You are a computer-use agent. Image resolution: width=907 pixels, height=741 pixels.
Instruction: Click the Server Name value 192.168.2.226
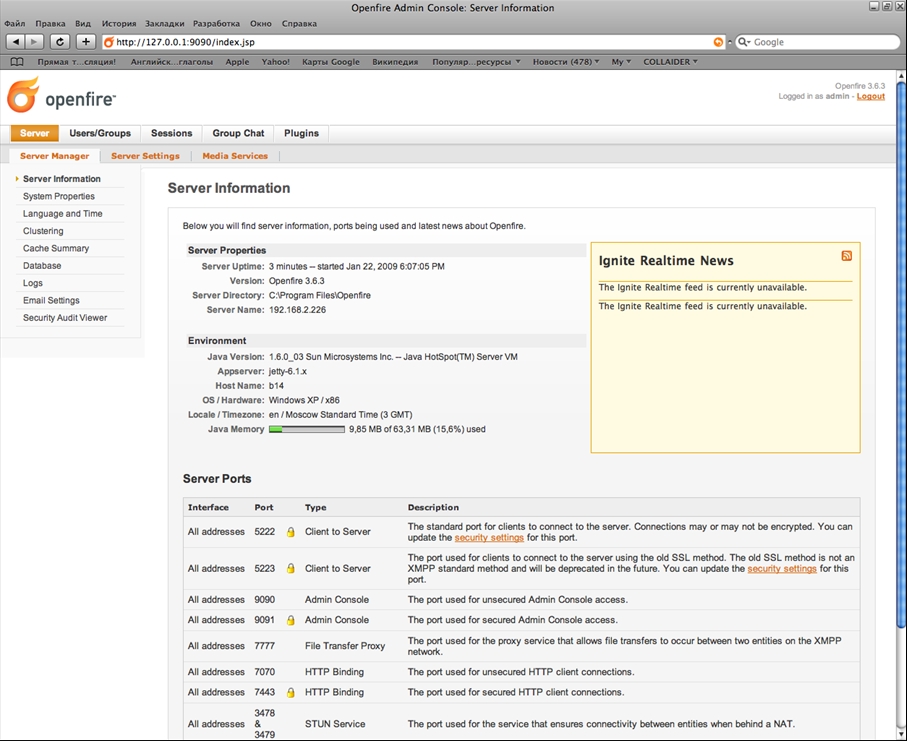coord(297,310)
